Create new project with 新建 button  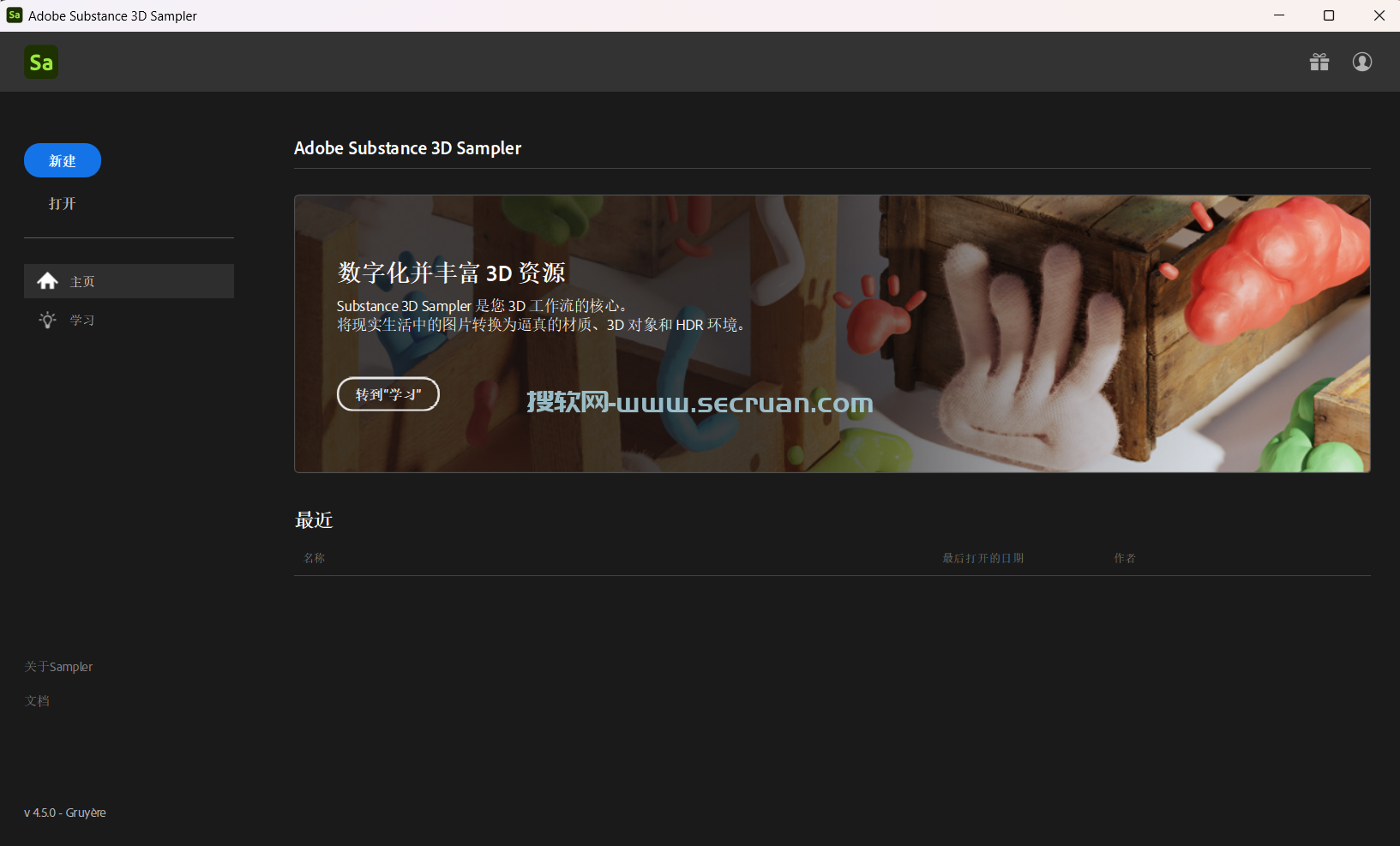pyautogui.click(x=63, y=160)
